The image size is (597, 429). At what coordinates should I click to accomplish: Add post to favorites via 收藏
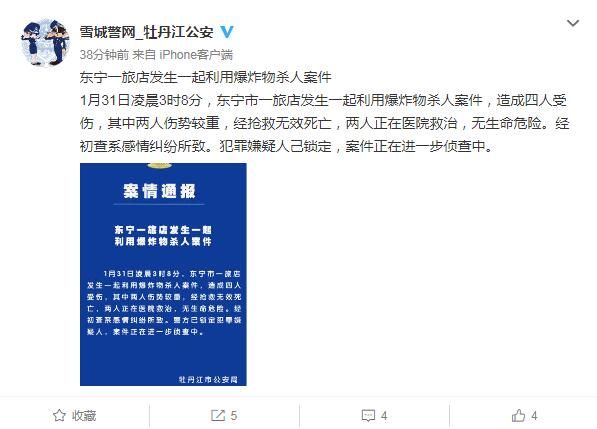pyautogui.click(x=75, y=415)
